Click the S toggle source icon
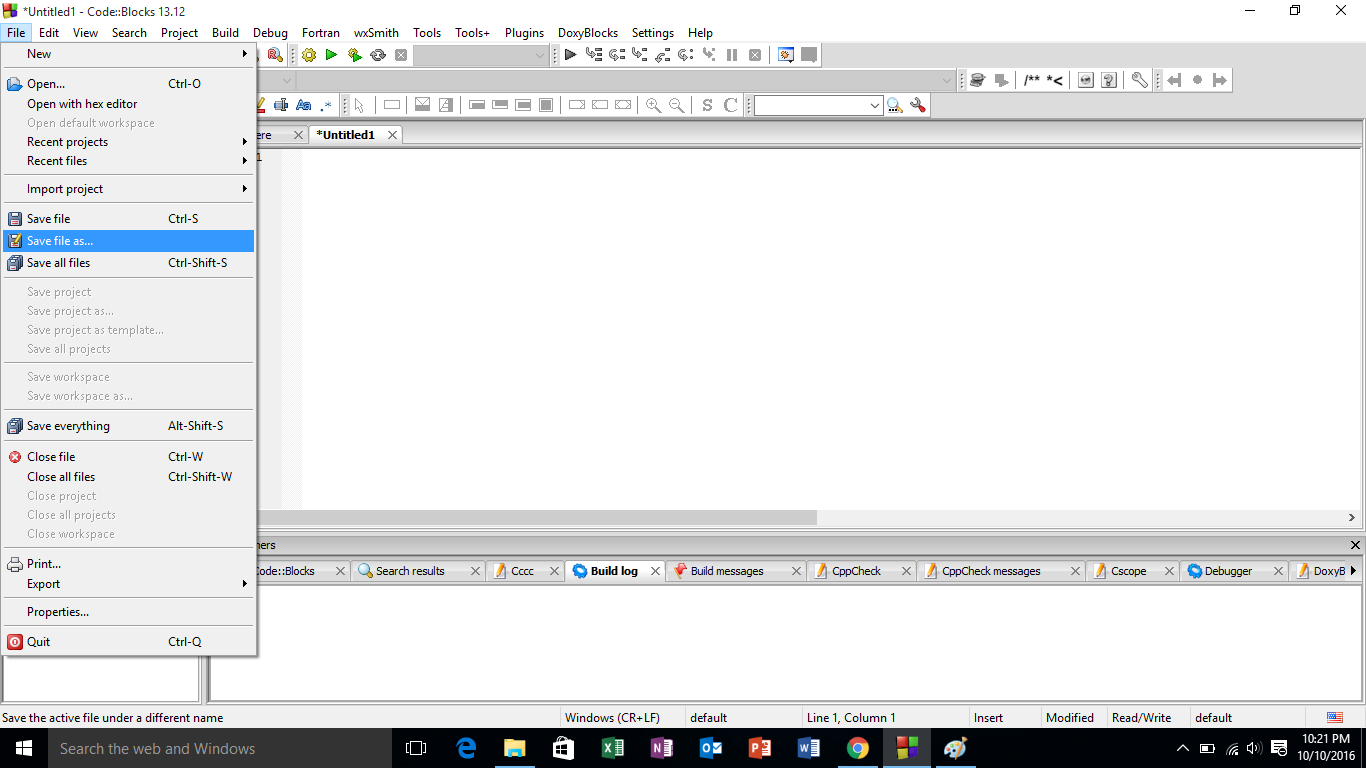 pos(707,105)
